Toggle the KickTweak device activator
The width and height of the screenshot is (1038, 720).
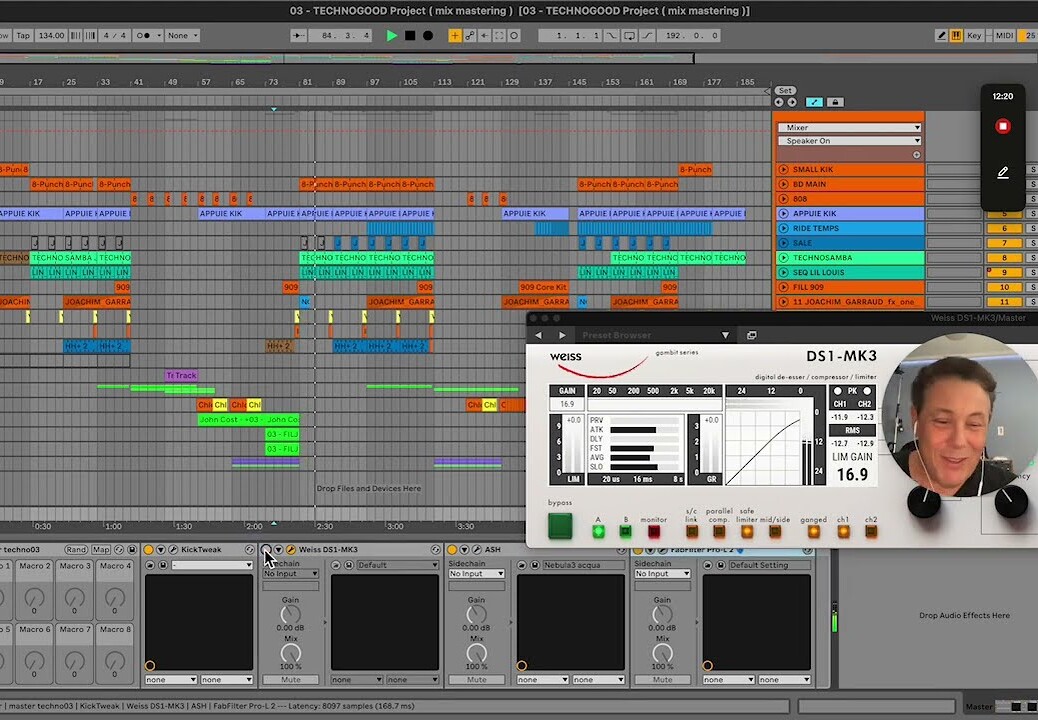pos(148,550)
